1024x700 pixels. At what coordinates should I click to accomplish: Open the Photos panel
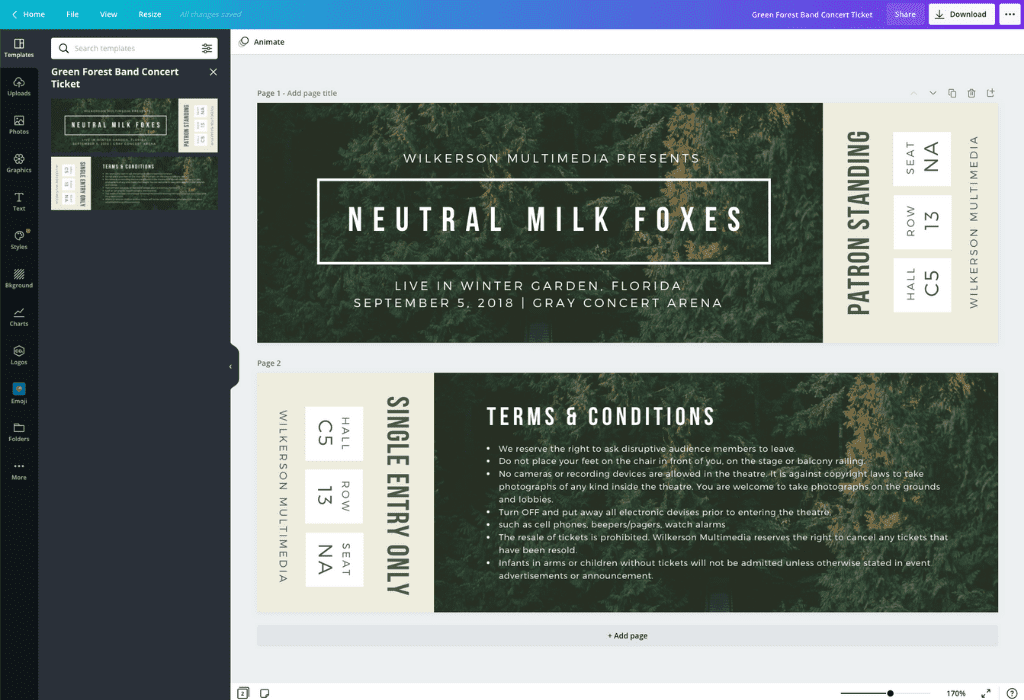click(x=20, y=125)
